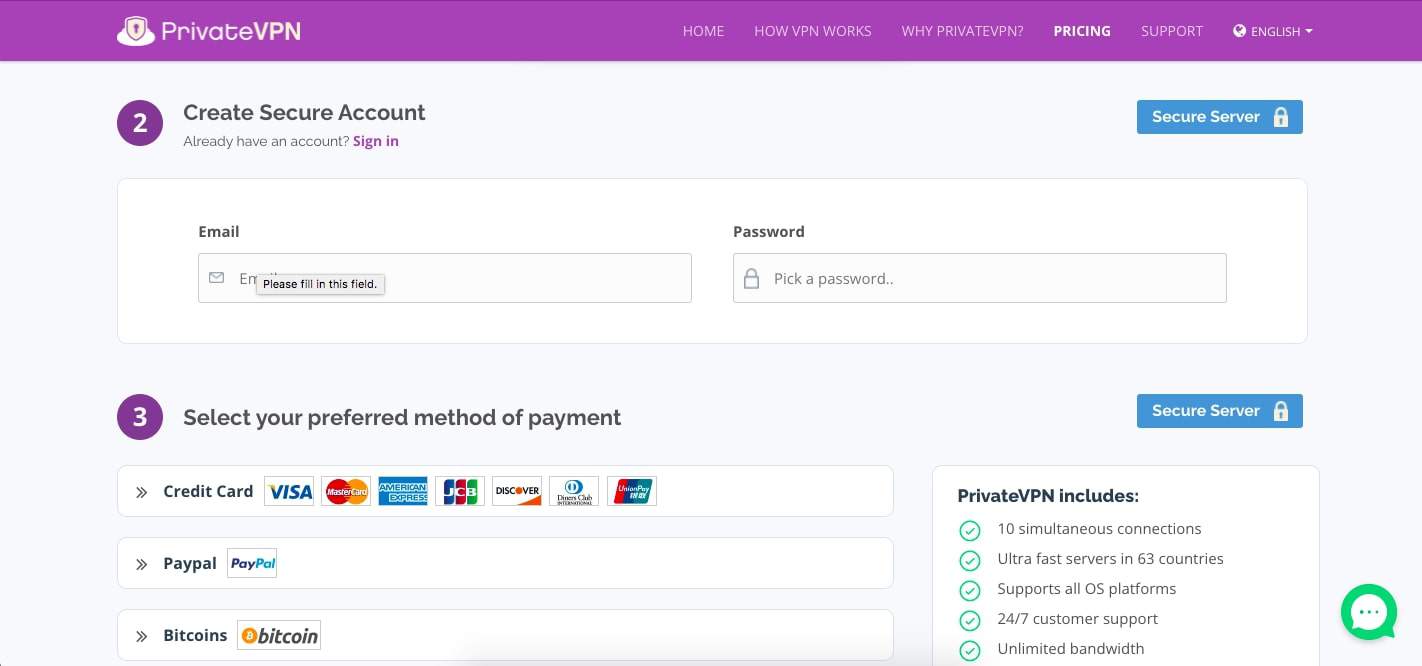Click the 'Create Secure Account' heading
This screenshot has width=1422, height=666.
coord(304,113)
